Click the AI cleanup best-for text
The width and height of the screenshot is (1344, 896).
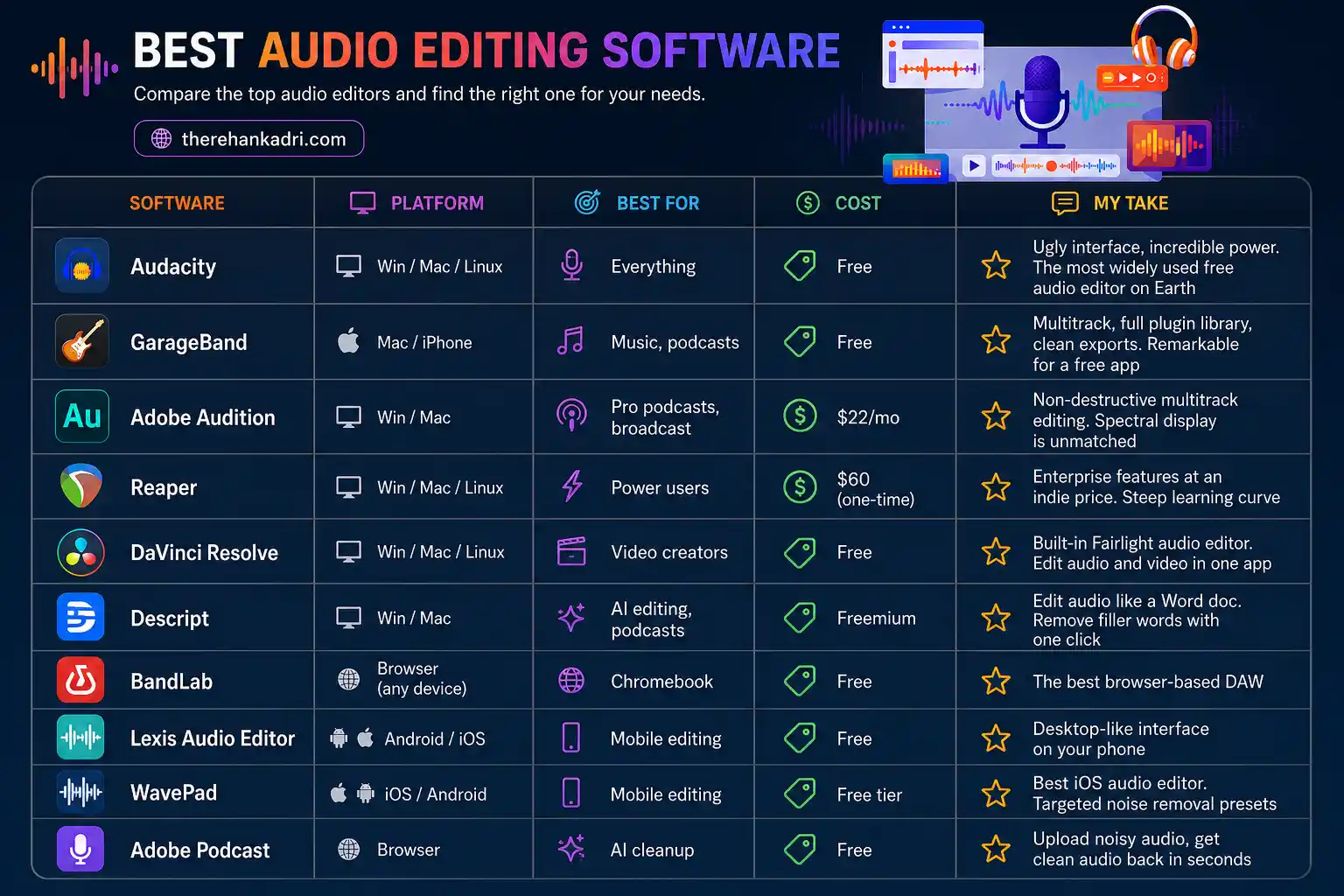click(x=652, y=850)
